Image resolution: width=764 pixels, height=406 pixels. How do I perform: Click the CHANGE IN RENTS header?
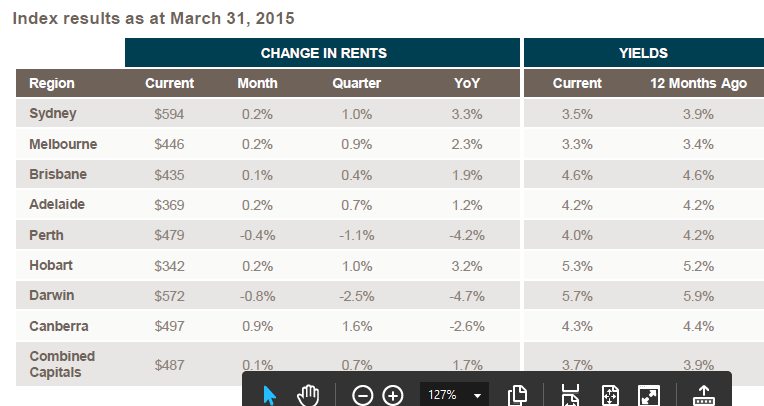click(323, 53)
